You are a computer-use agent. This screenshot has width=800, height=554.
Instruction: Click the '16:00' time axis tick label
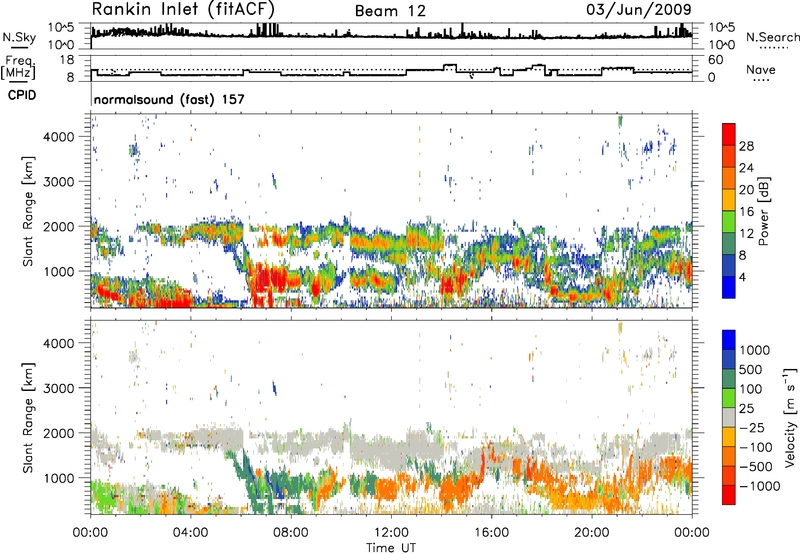click(x=491, y=533)
